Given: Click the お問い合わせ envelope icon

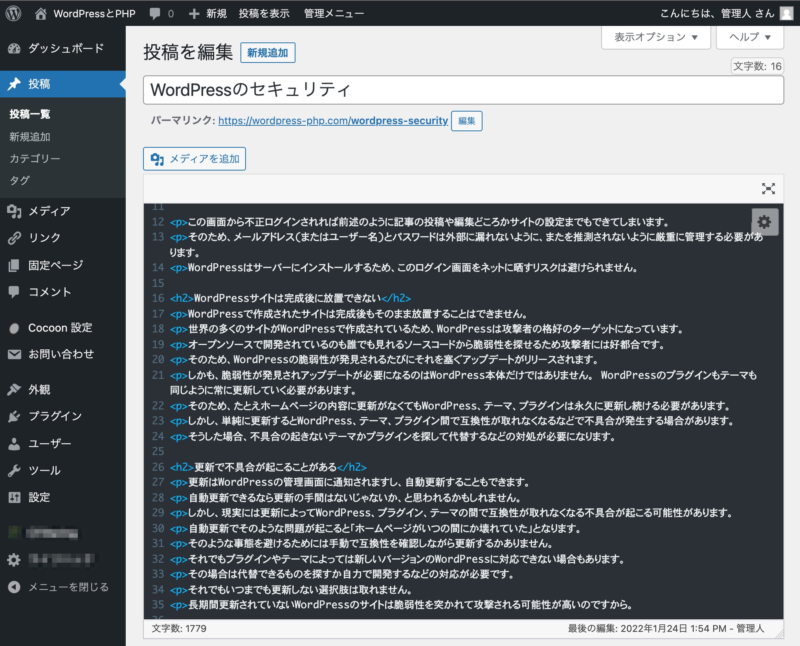Looking at the screenshot, I should pos(14,354).
